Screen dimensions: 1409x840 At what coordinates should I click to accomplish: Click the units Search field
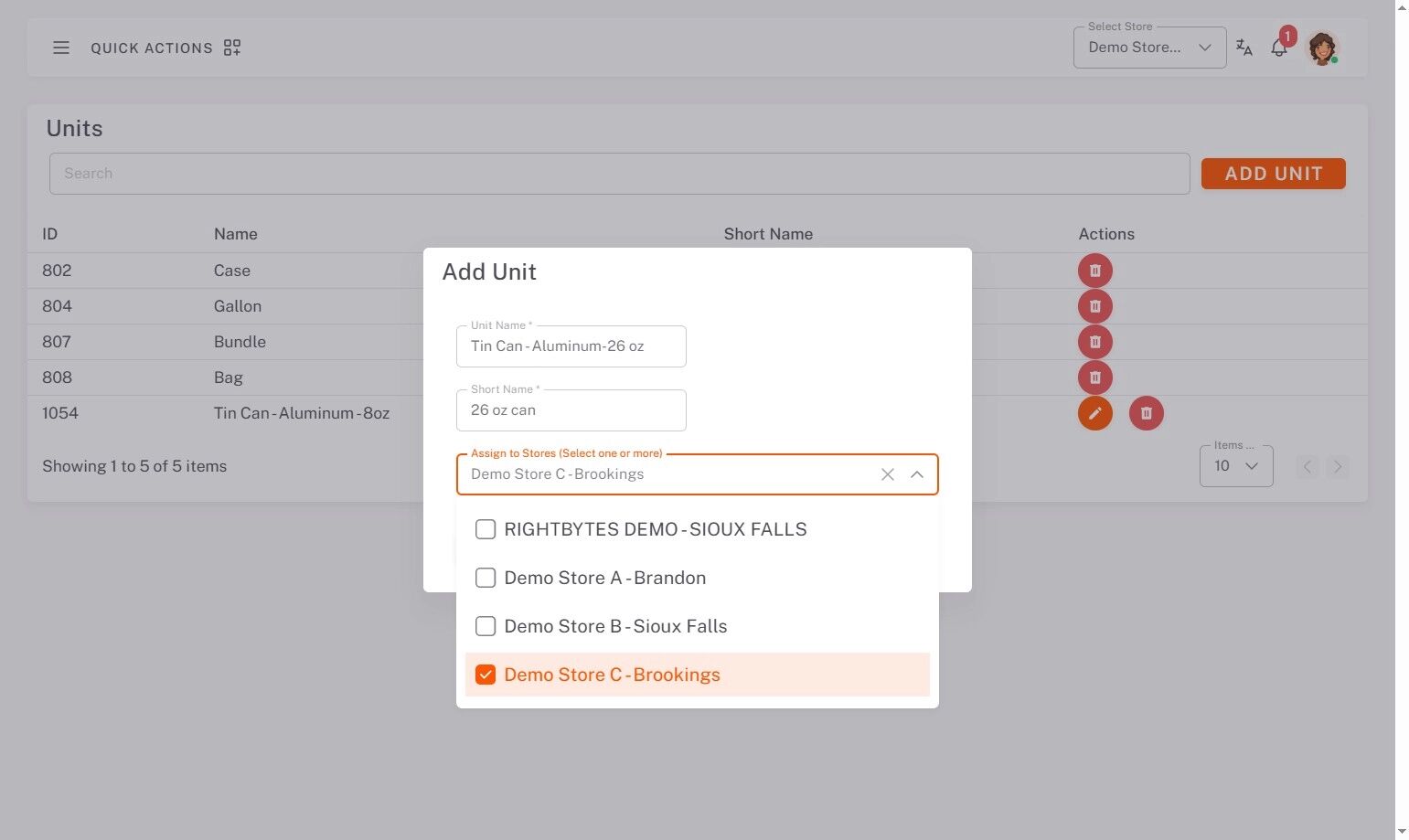pyautogui.click(x=619, y=174)
